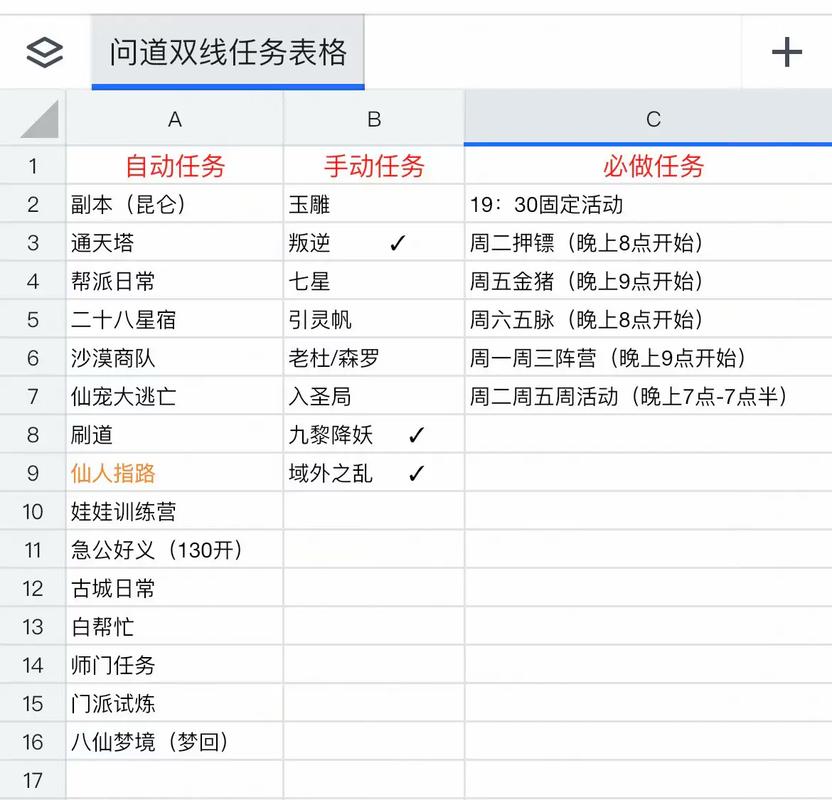Screen dimensions: 832x800
Task: Select orange cell 仙人指路
Action: [x=175, y=473]
